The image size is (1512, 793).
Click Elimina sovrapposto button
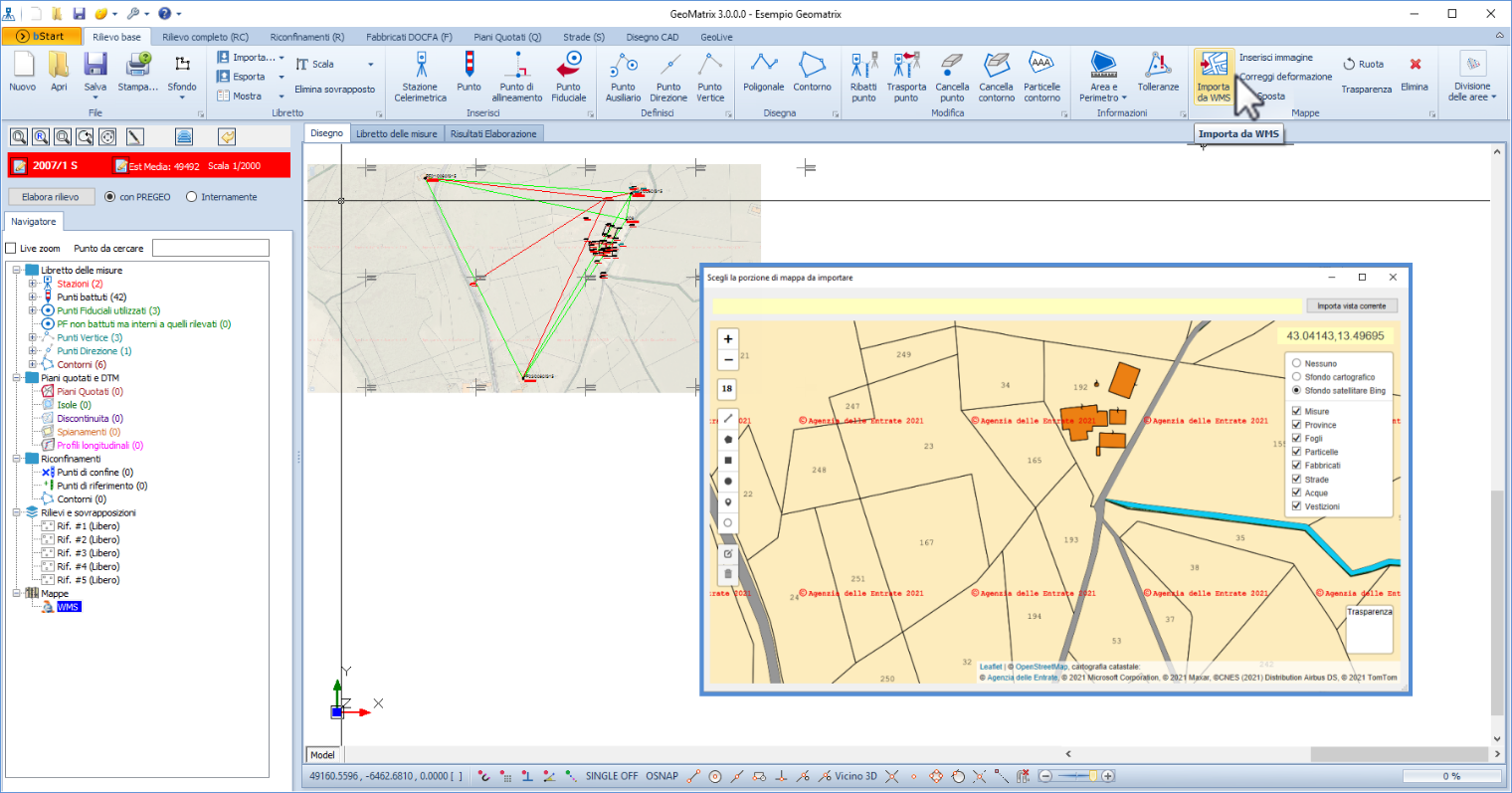pos(335,90)
